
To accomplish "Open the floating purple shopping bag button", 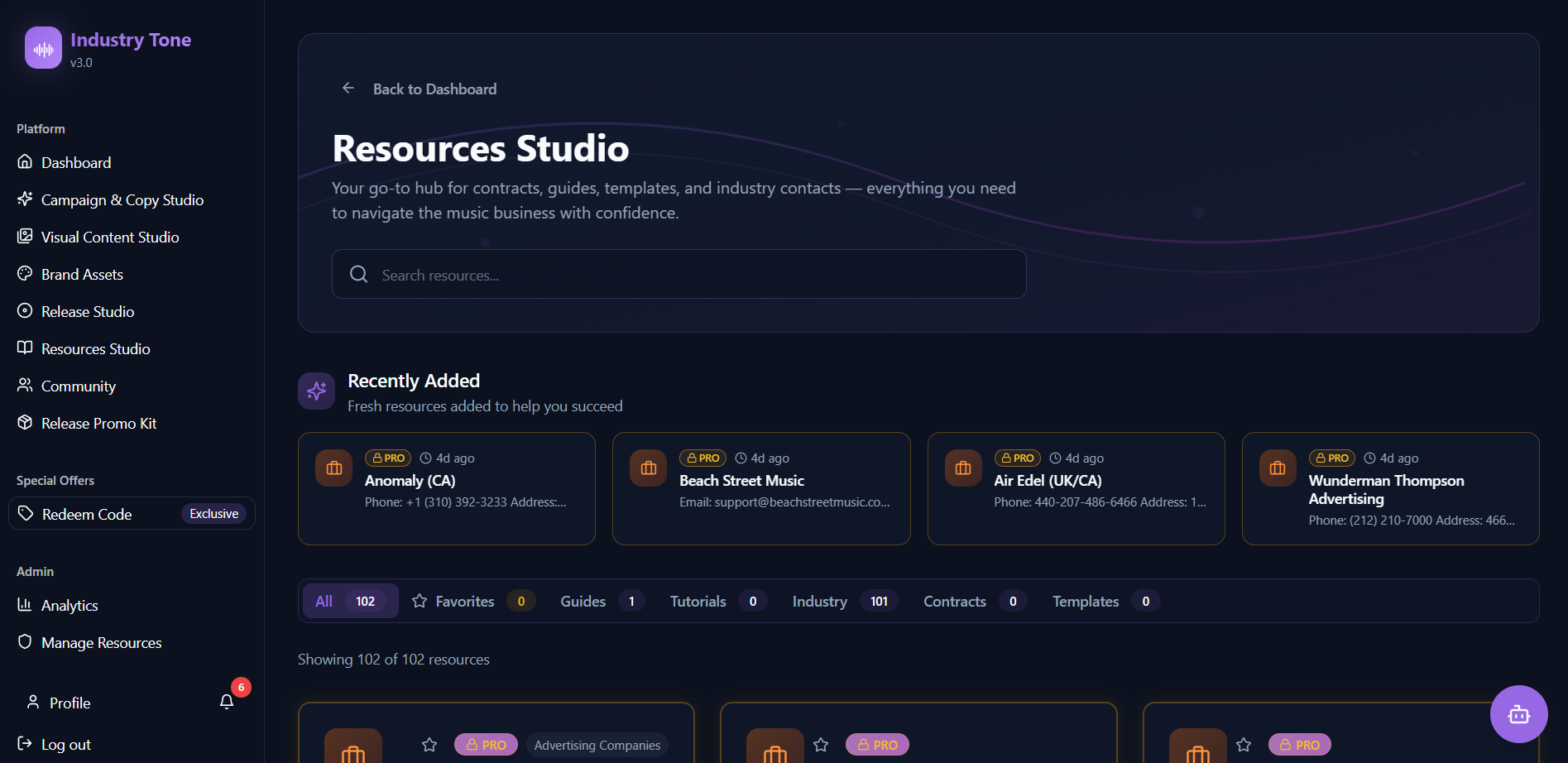I will [1518, 713].
